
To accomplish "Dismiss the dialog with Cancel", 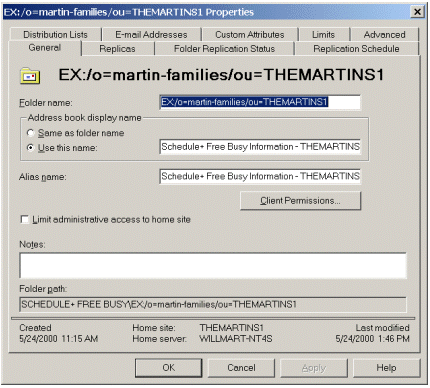I will [241, 368].
